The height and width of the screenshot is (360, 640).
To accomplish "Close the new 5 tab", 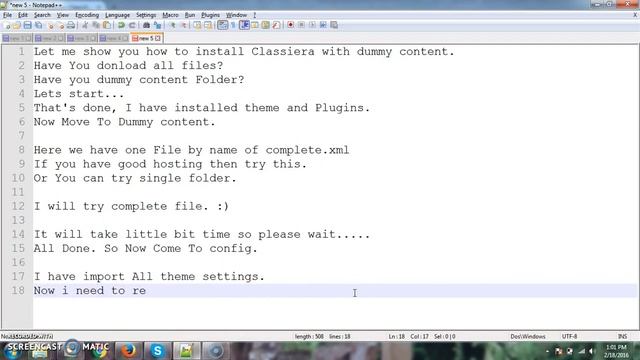I will (158, 38).
